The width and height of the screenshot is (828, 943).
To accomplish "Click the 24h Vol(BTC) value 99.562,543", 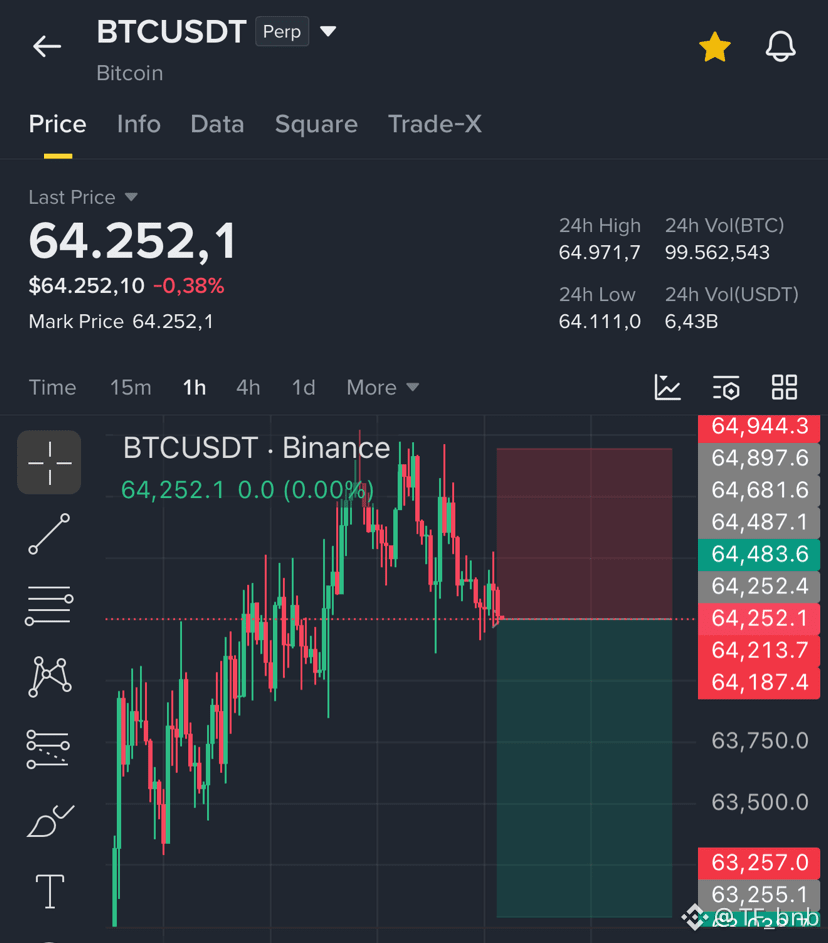I will (717, 253).
